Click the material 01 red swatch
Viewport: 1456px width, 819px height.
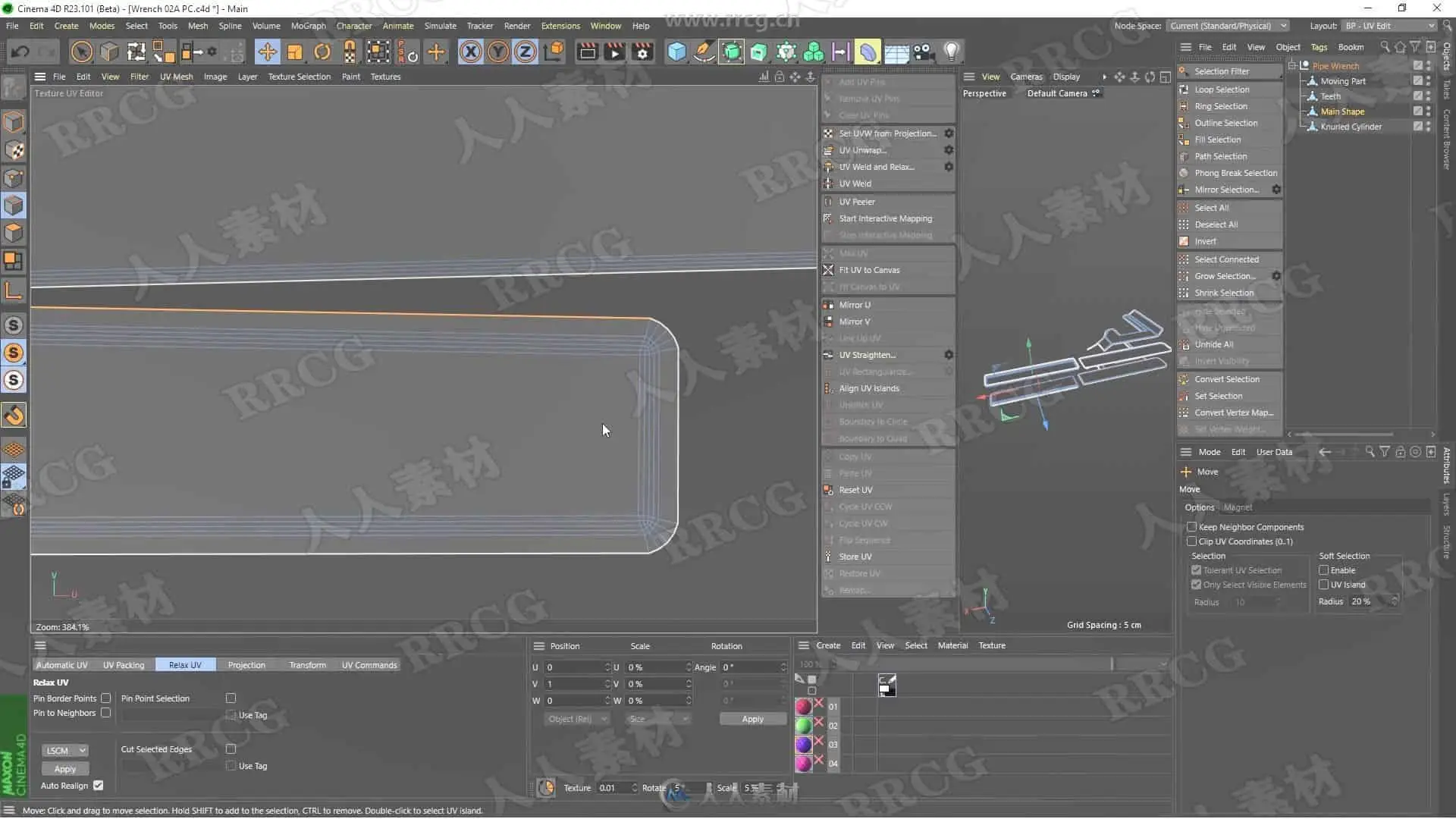[x=803, y=707]
